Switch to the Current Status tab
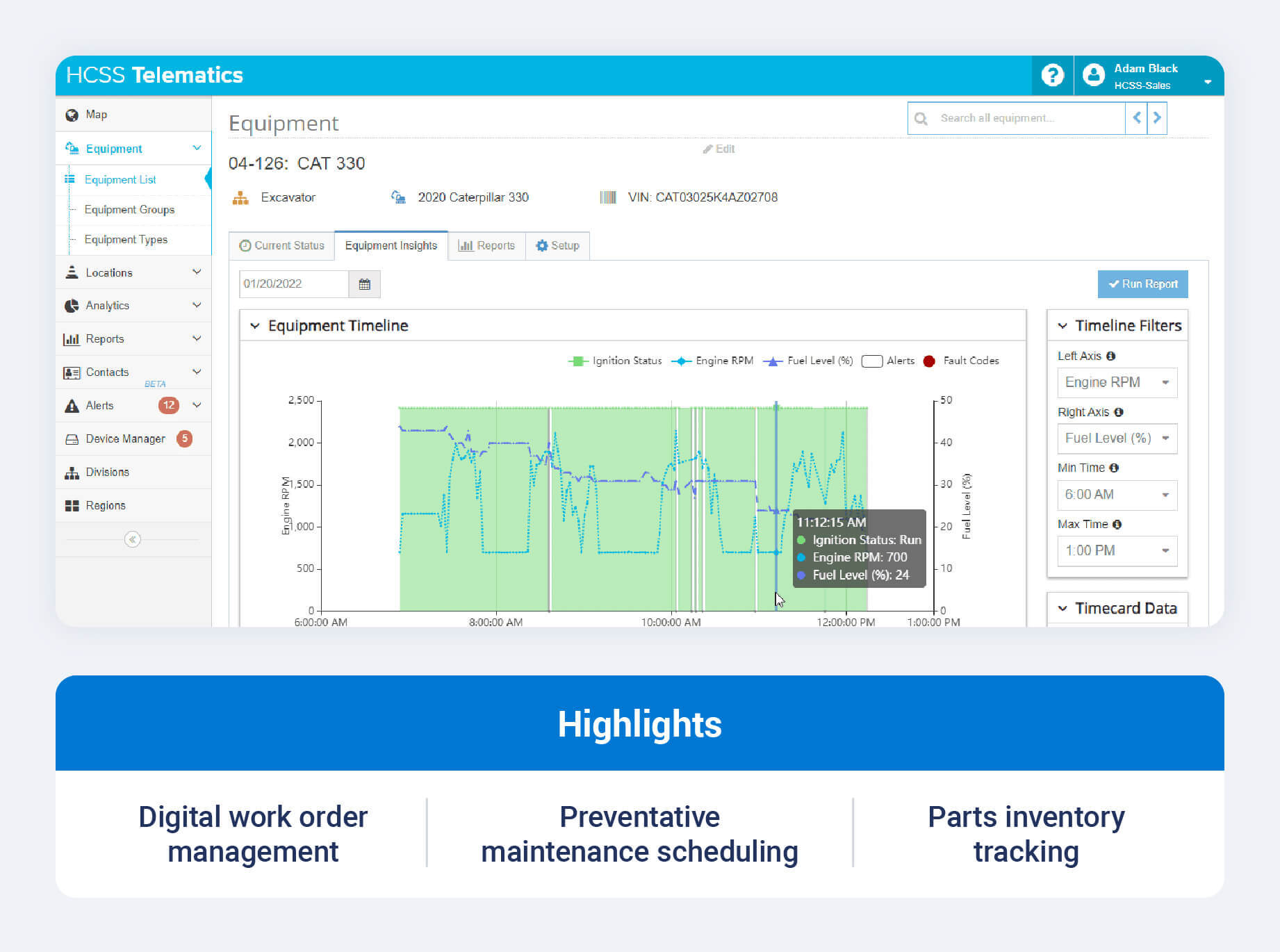This screenshot has width=1280, height=952. (x=281, y=245)
